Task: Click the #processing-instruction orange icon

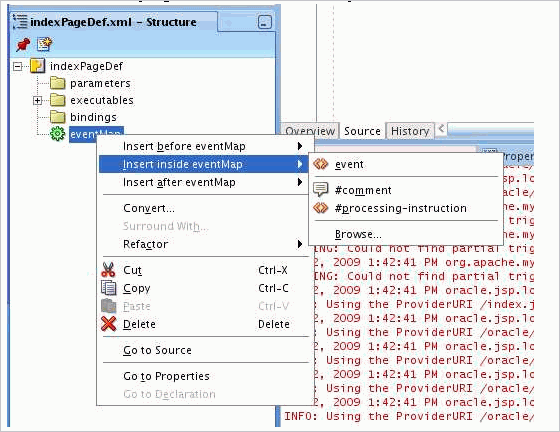Action: (x=321, y=208)
